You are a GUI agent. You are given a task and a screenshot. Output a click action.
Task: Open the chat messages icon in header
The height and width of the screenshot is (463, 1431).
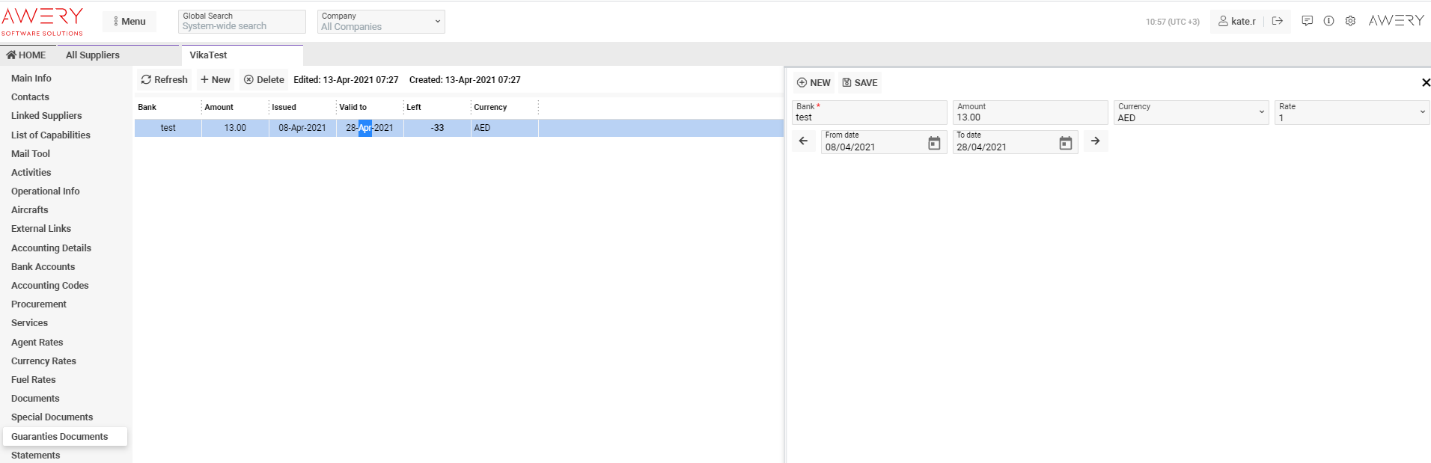[x=1307, y=21]
